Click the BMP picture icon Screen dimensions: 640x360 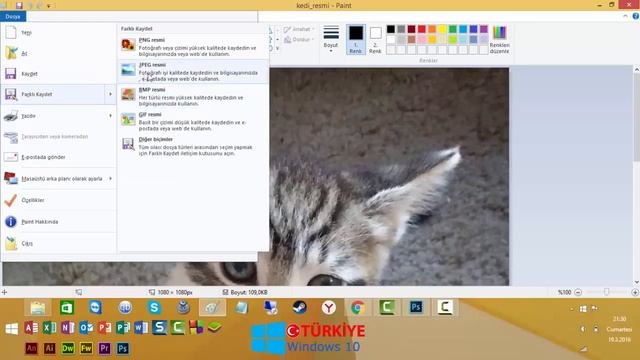click(128, 94)
